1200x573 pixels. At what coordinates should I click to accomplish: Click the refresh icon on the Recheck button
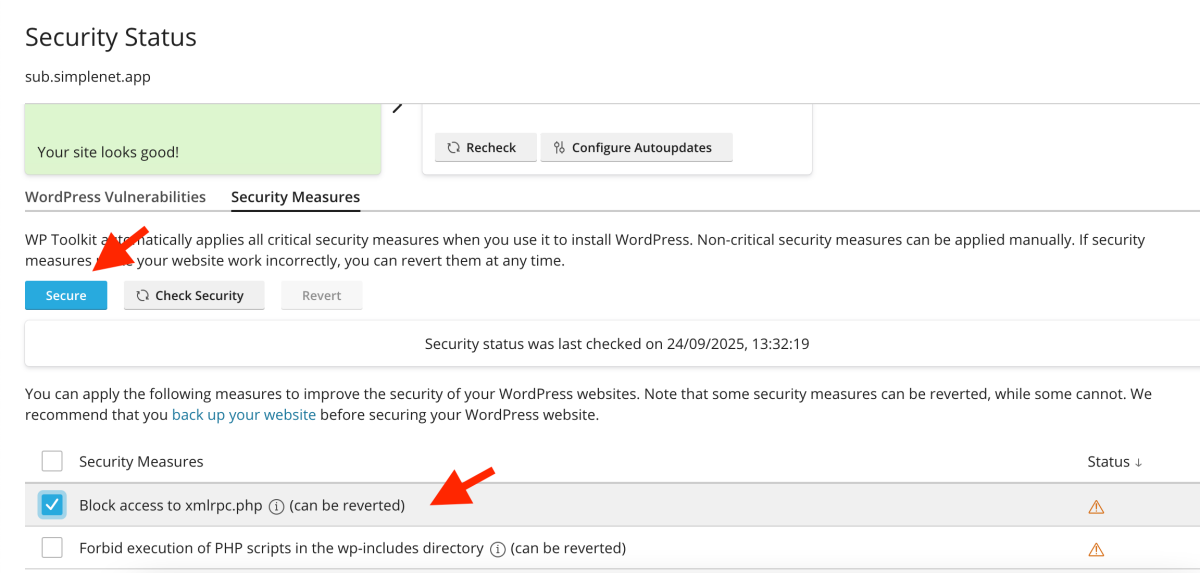point(454,148)
